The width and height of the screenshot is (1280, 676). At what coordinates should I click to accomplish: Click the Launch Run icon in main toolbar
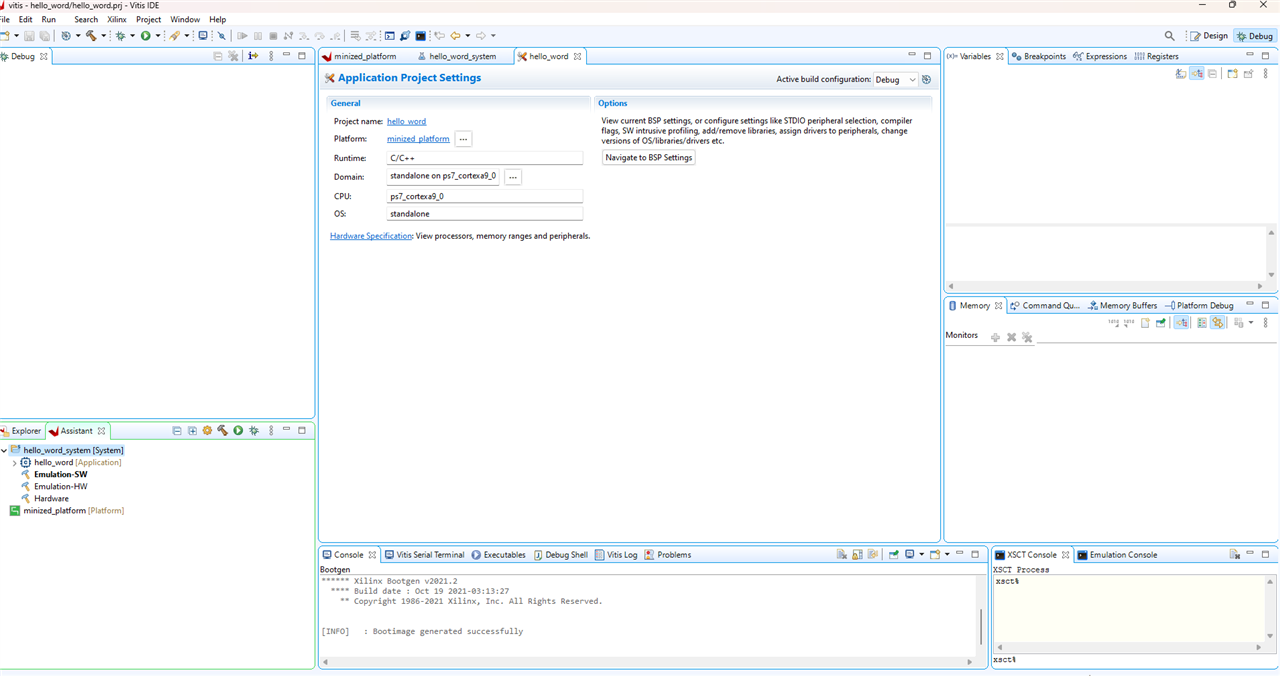146,36
